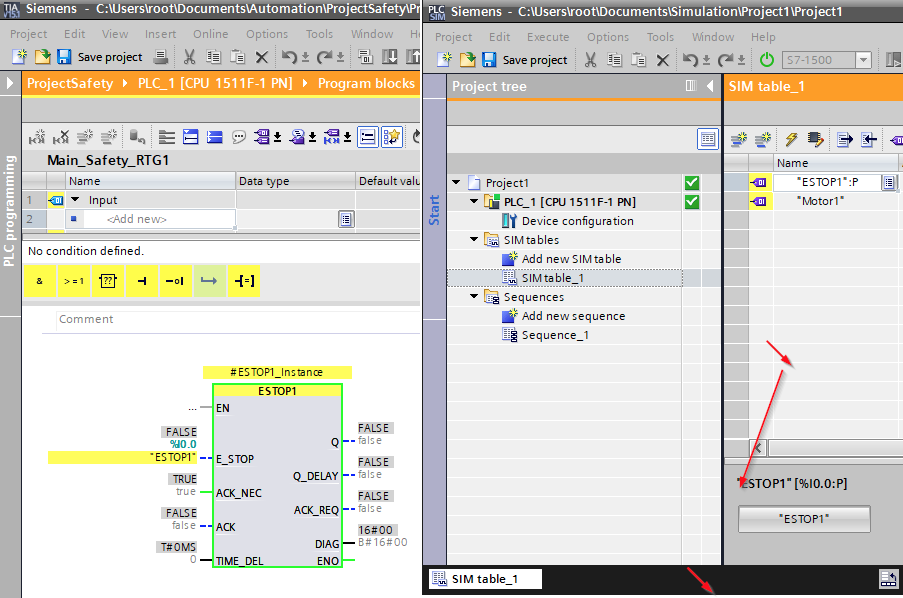Click export arrow icon in SIM table toolbar
903x598 pixels.
pos(845,139)
